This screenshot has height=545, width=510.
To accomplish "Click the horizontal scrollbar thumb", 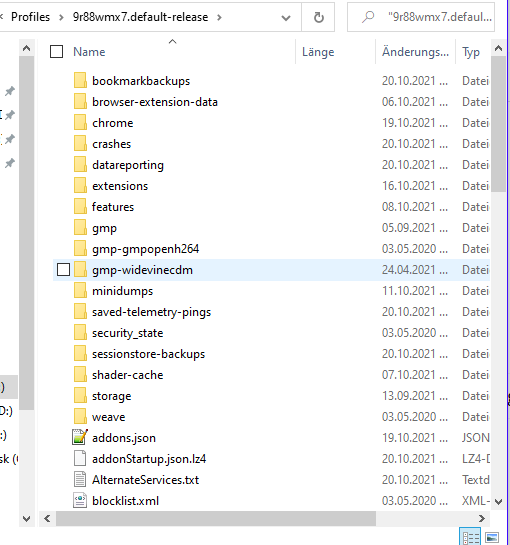I will tap(216, 519).
